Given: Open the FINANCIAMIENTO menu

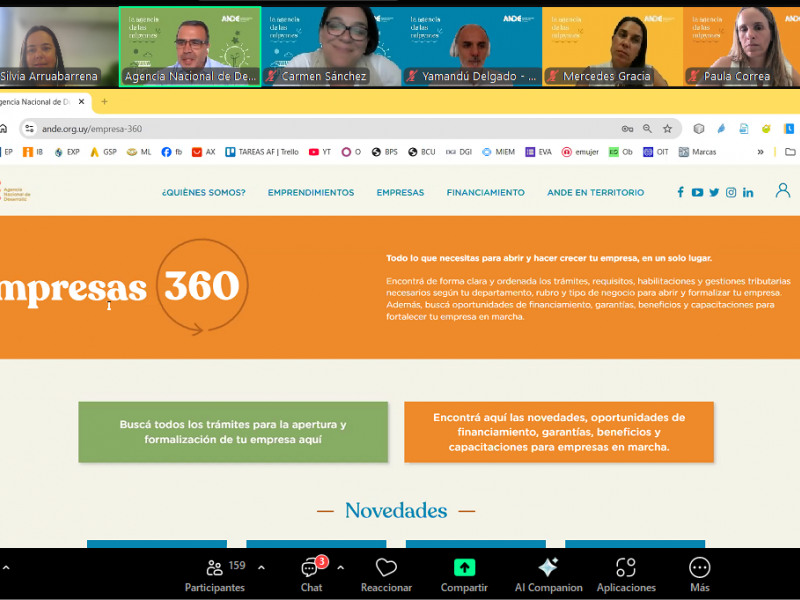Looking at the screenshot, I should tap(485, 192).
